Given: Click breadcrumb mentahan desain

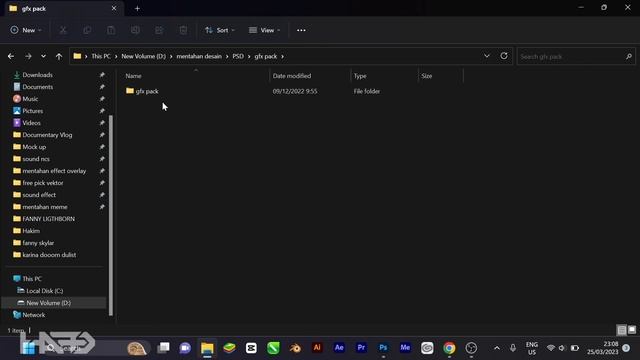Looking at the screenshot, I should [x=199, y=56].
